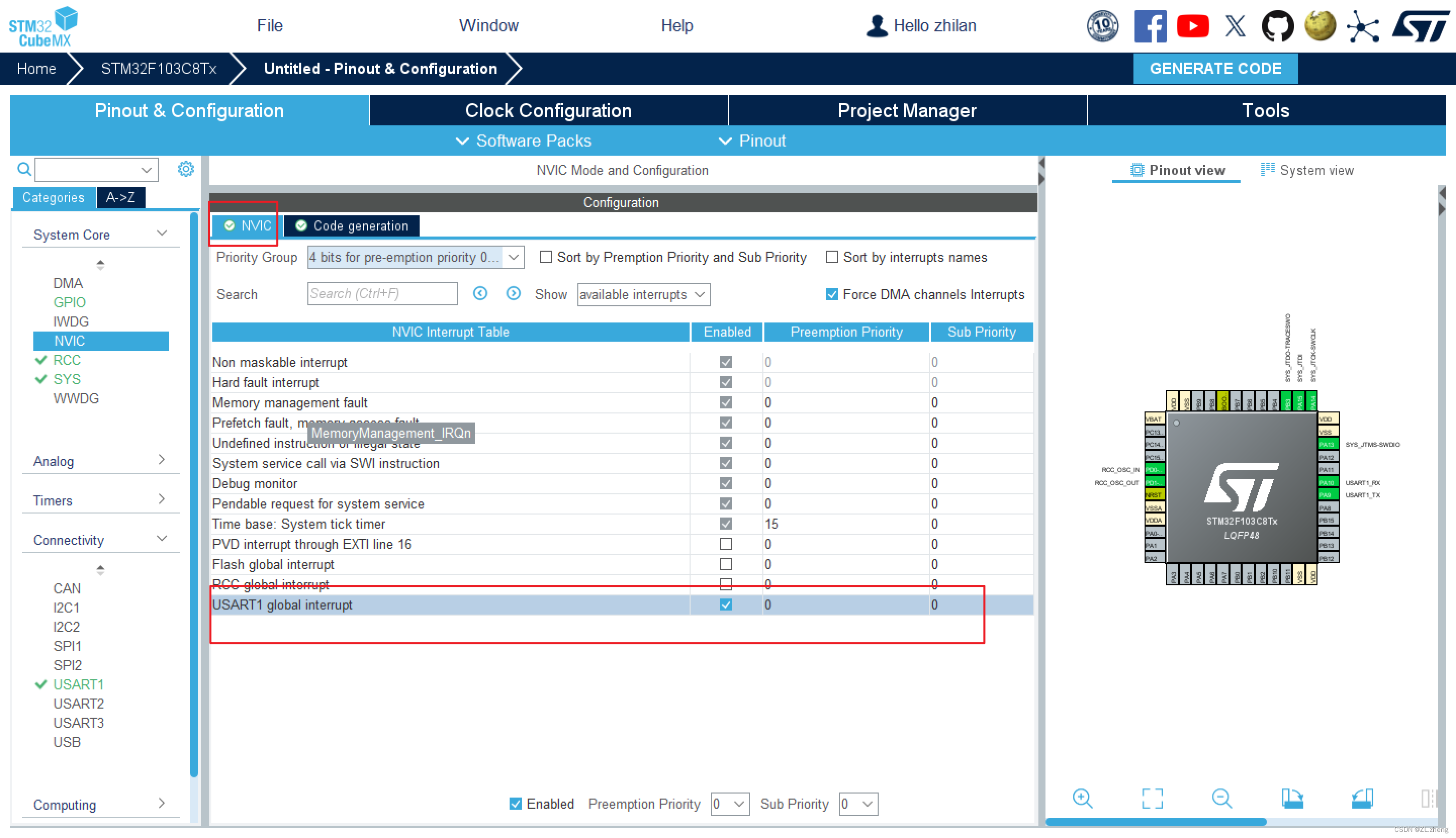Screen dimensions: 1456x838
Task: Open the Help menu
Action: pyautogui.click(x=676, y=26)
